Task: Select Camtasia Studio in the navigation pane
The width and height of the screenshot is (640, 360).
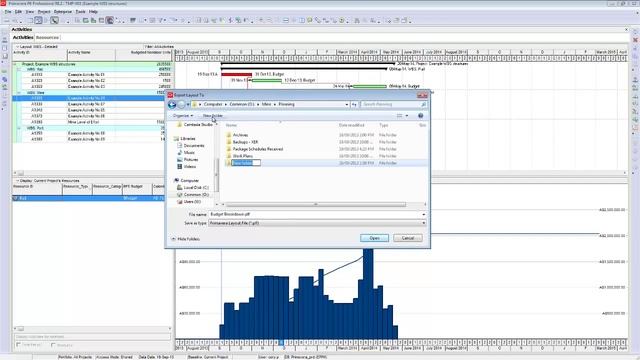Action: 198,124
